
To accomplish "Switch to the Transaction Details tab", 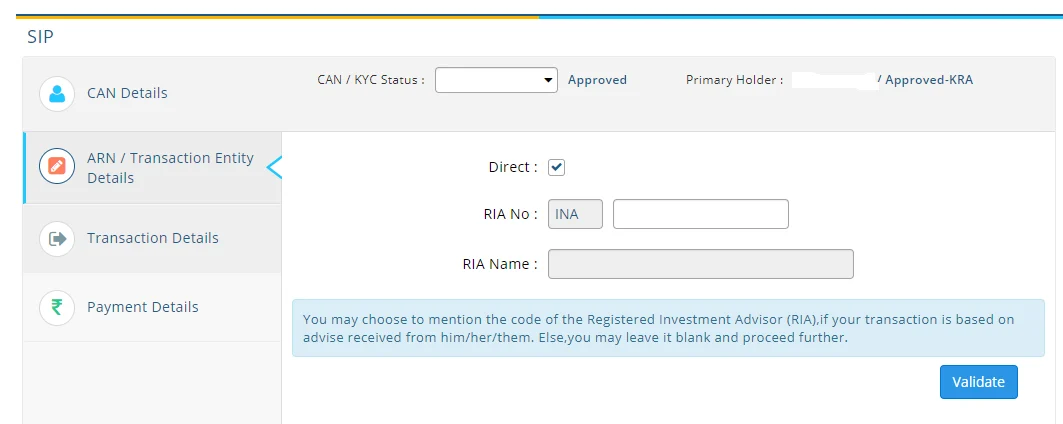I will [152, 238].
